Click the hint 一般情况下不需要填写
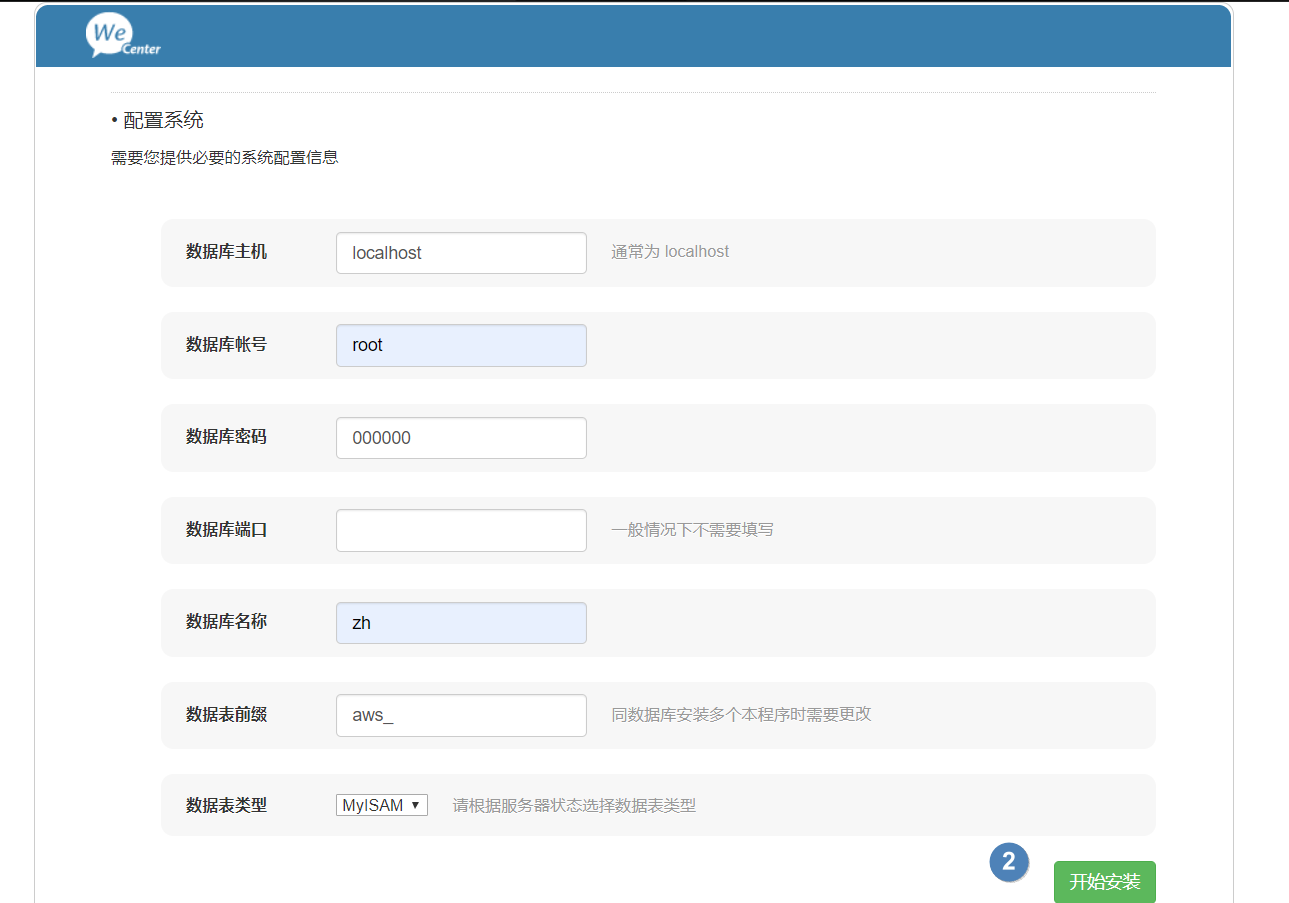This screenshot has width=1289, height=903. (692, 529)
